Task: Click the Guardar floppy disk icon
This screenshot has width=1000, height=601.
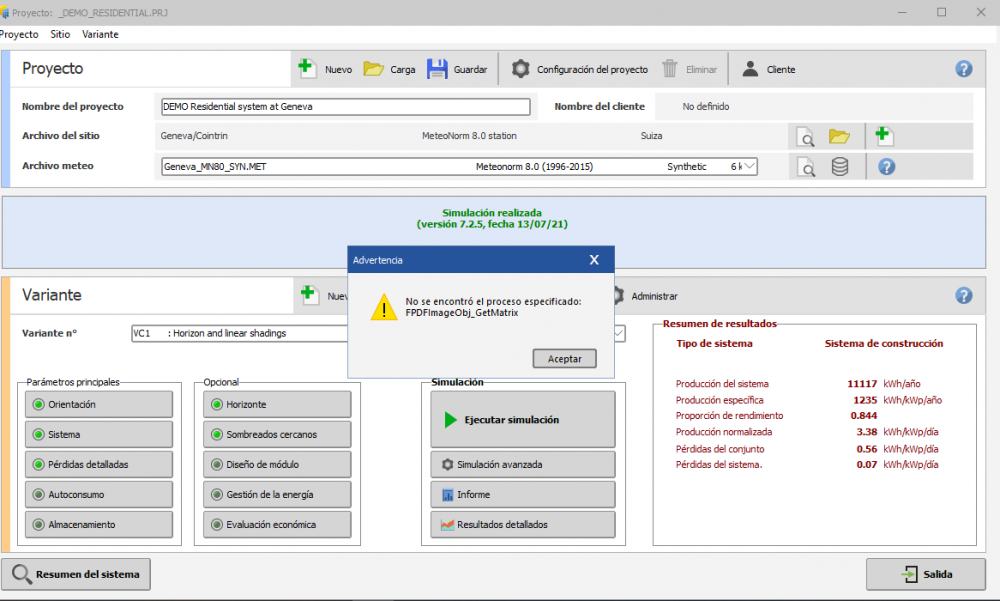Action: 437,69
